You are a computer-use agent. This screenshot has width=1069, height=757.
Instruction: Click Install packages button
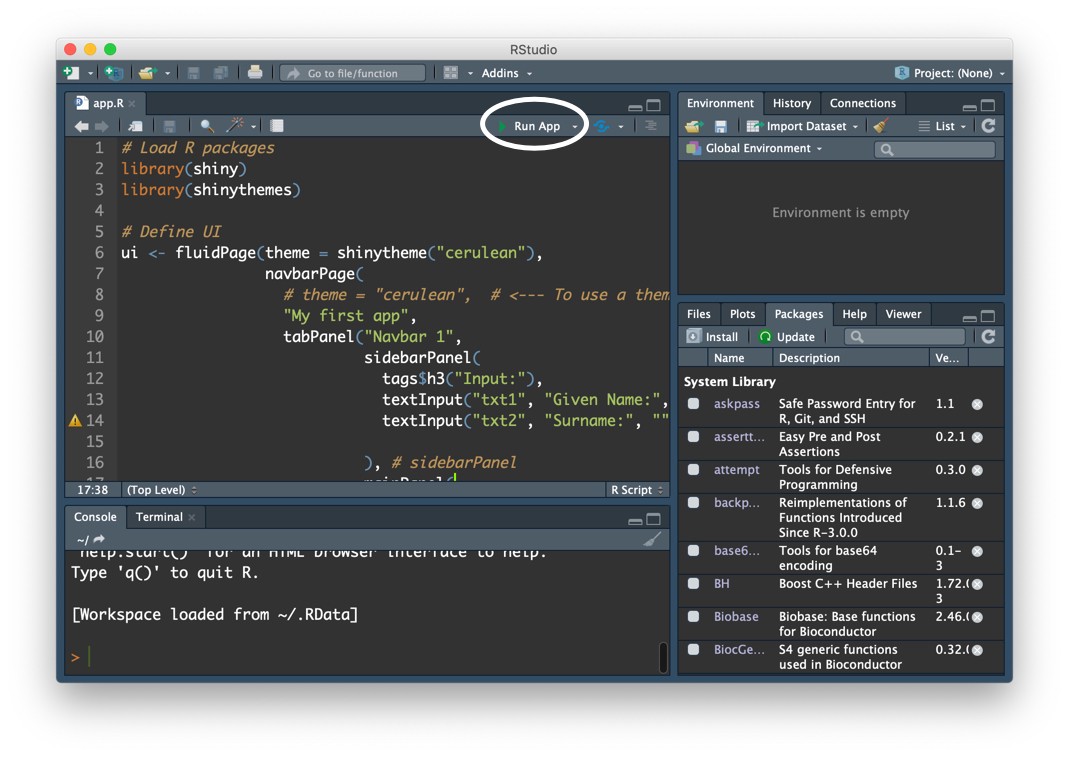[x=712, y=337]
